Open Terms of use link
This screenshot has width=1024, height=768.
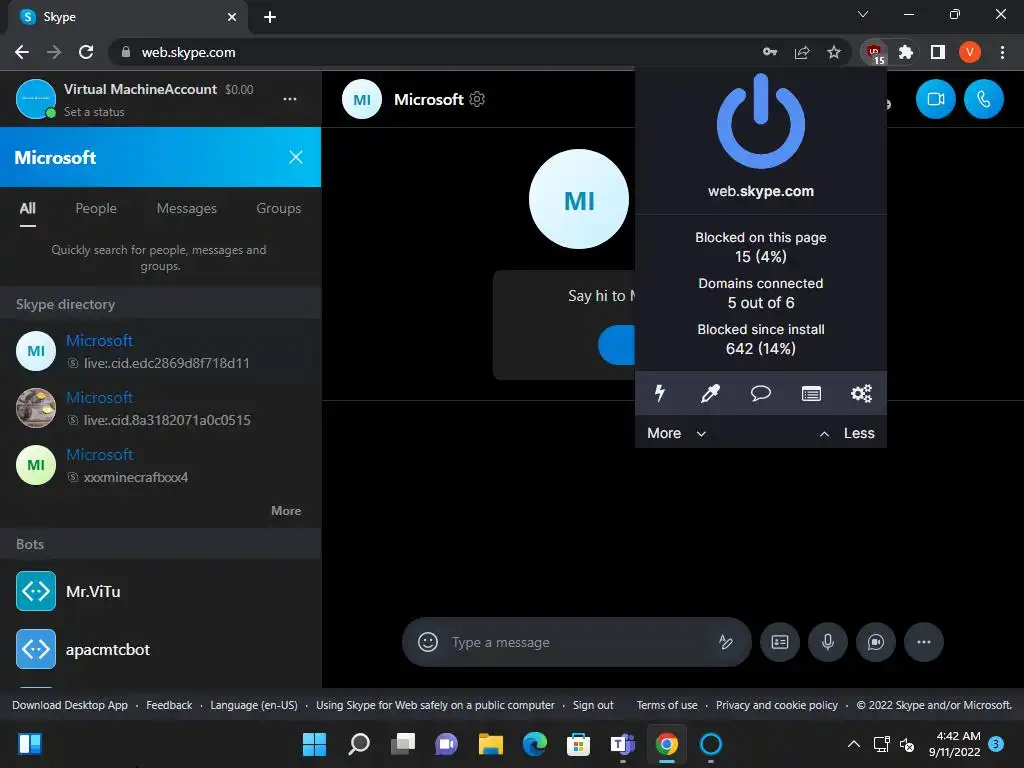pos(667,705)
